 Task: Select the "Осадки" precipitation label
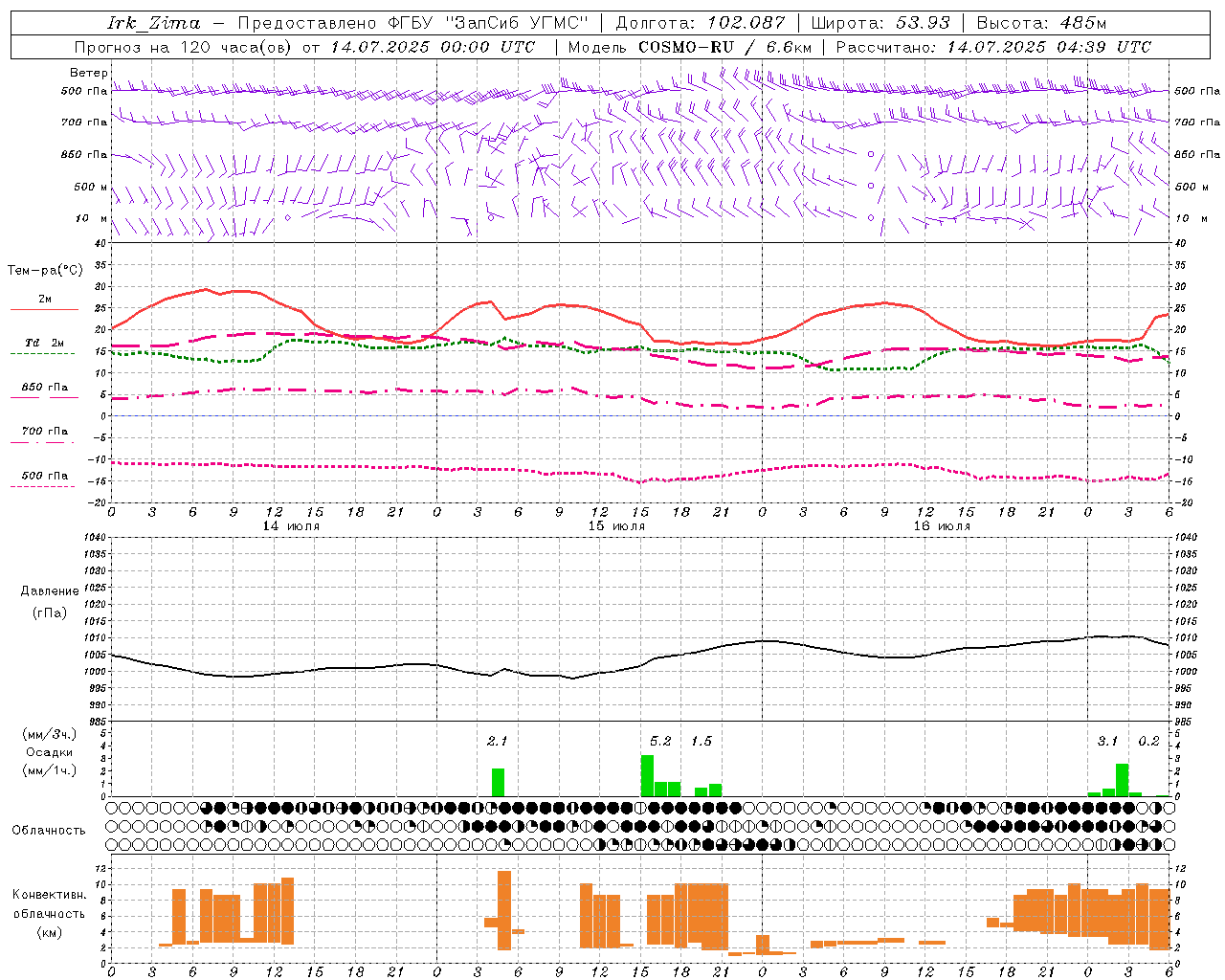[x=50, y=752]
